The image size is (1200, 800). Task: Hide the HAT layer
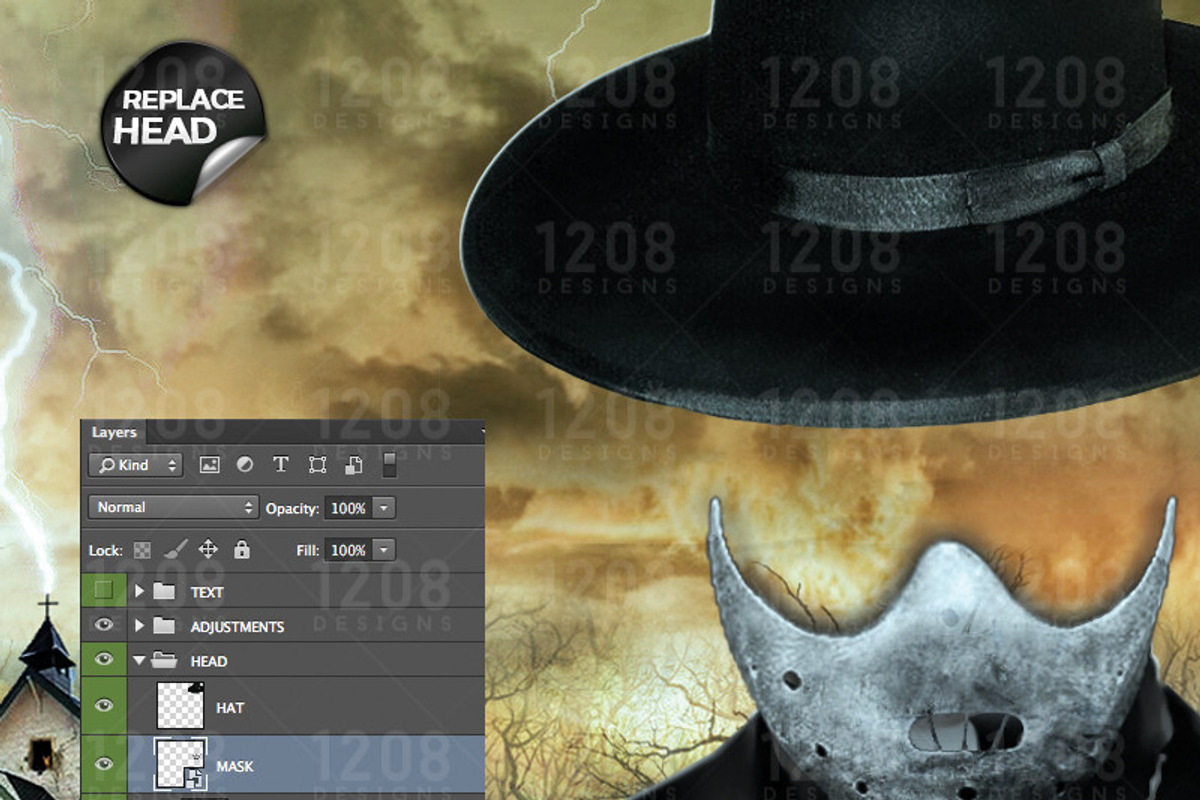click(x=103, y=707)
